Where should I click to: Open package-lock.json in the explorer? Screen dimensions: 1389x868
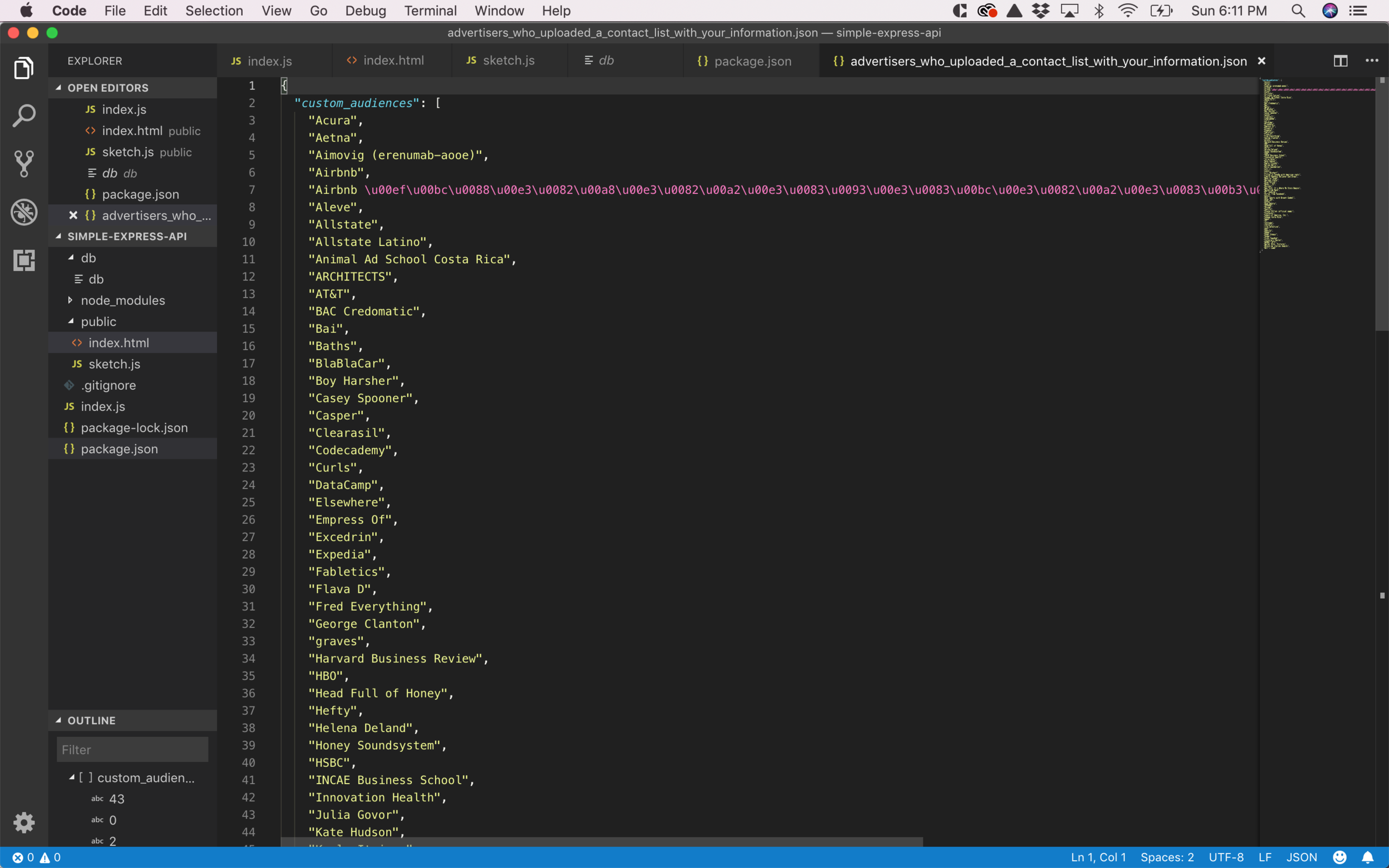point(132,428)
